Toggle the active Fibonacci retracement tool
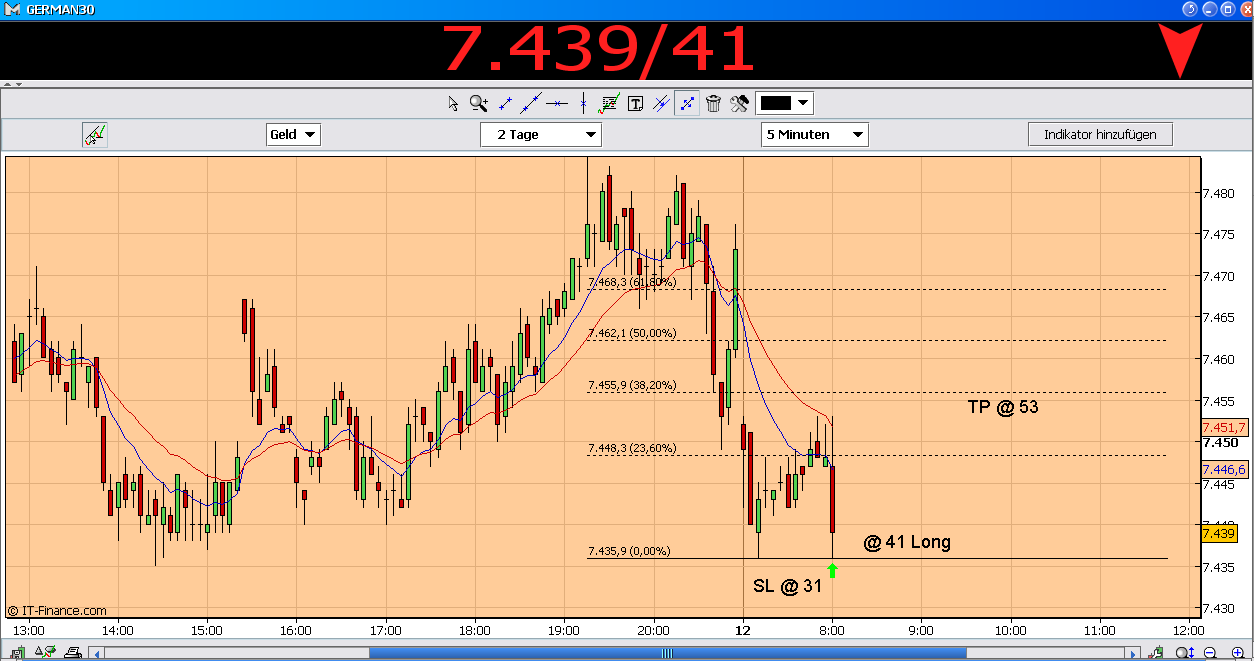The image size is (1254, 661). (x=687, y=102)
